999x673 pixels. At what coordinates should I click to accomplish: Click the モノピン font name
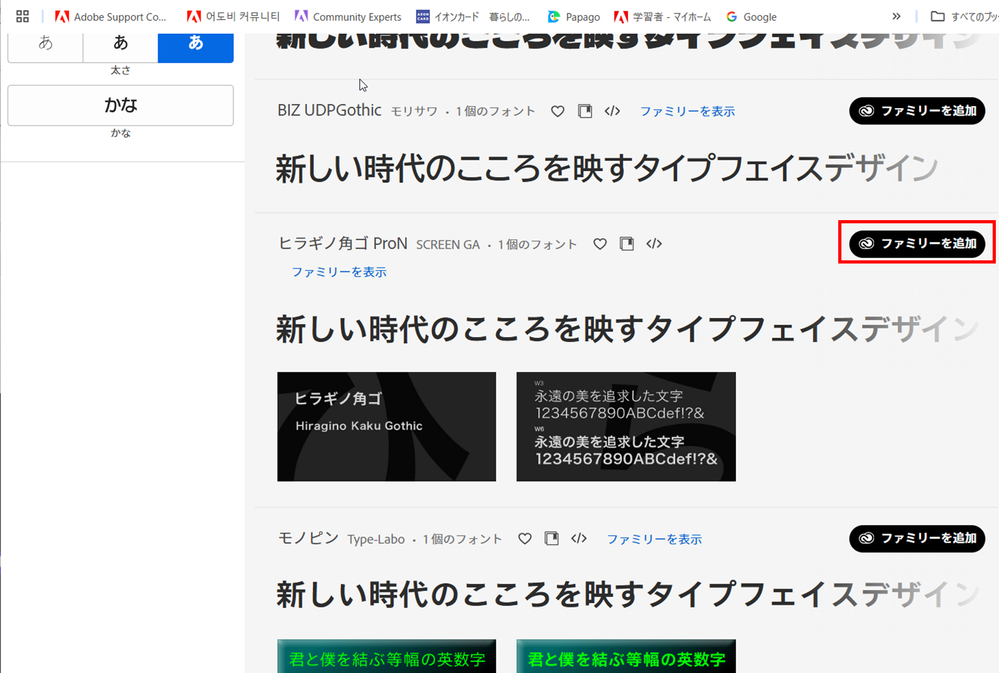click(308, 538)
